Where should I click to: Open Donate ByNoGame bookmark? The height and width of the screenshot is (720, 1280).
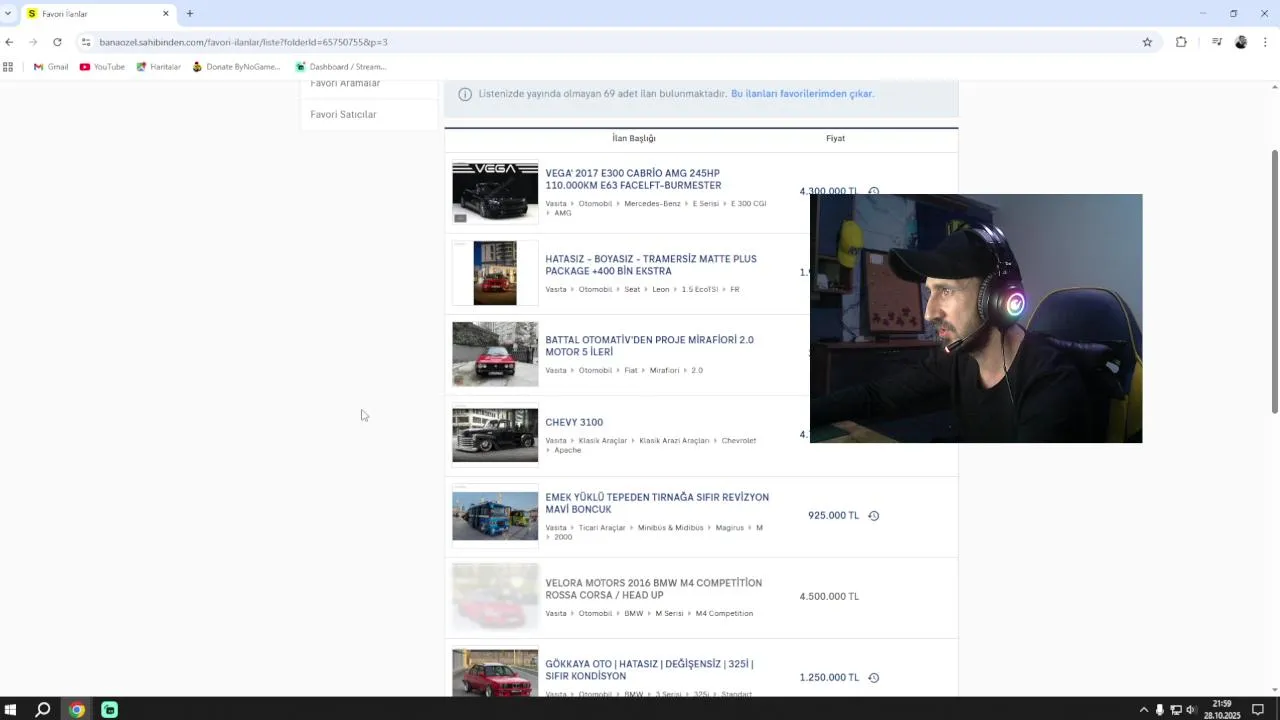point(236,67)
